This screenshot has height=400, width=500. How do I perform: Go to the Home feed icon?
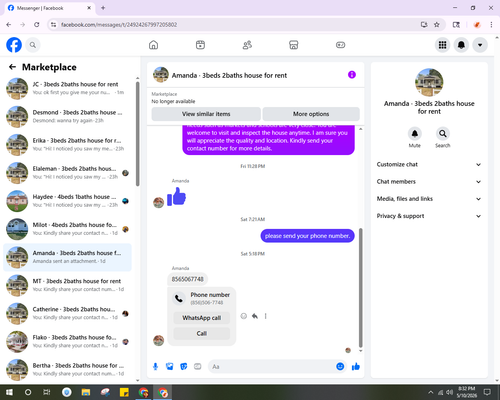pos(153,45)
